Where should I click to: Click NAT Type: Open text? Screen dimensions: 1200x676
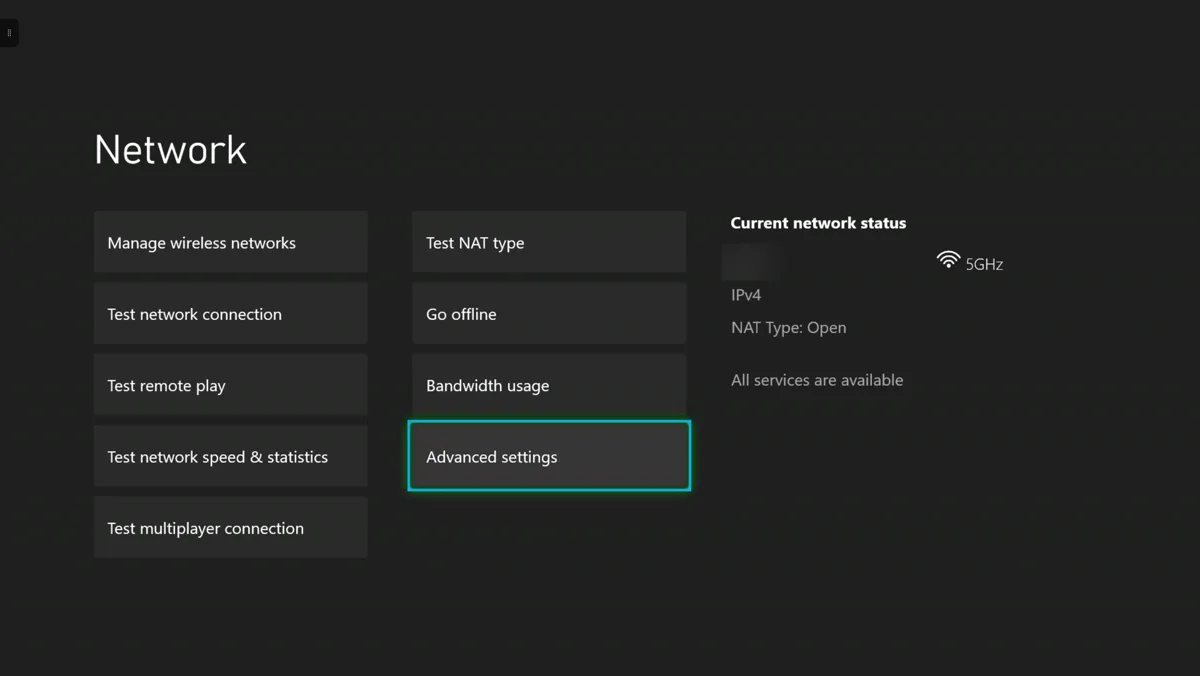pyautogui.click(x=788, y=328)
